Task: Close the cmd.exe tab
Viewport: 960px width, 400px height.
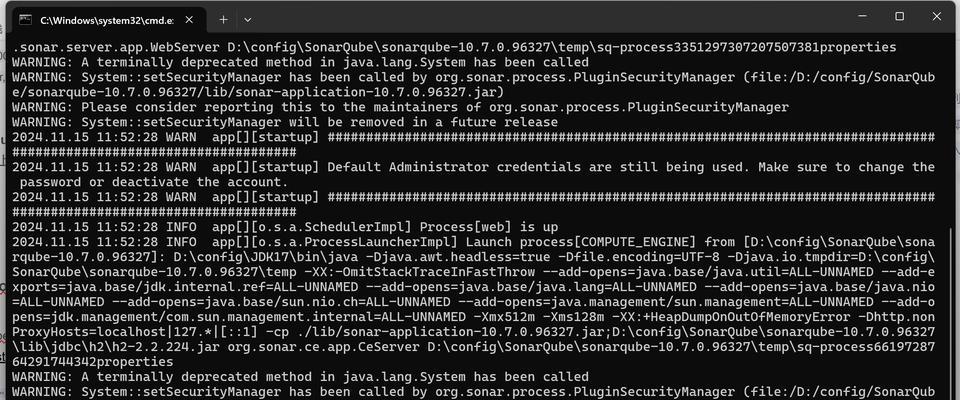Action: [x=189, y=20]
